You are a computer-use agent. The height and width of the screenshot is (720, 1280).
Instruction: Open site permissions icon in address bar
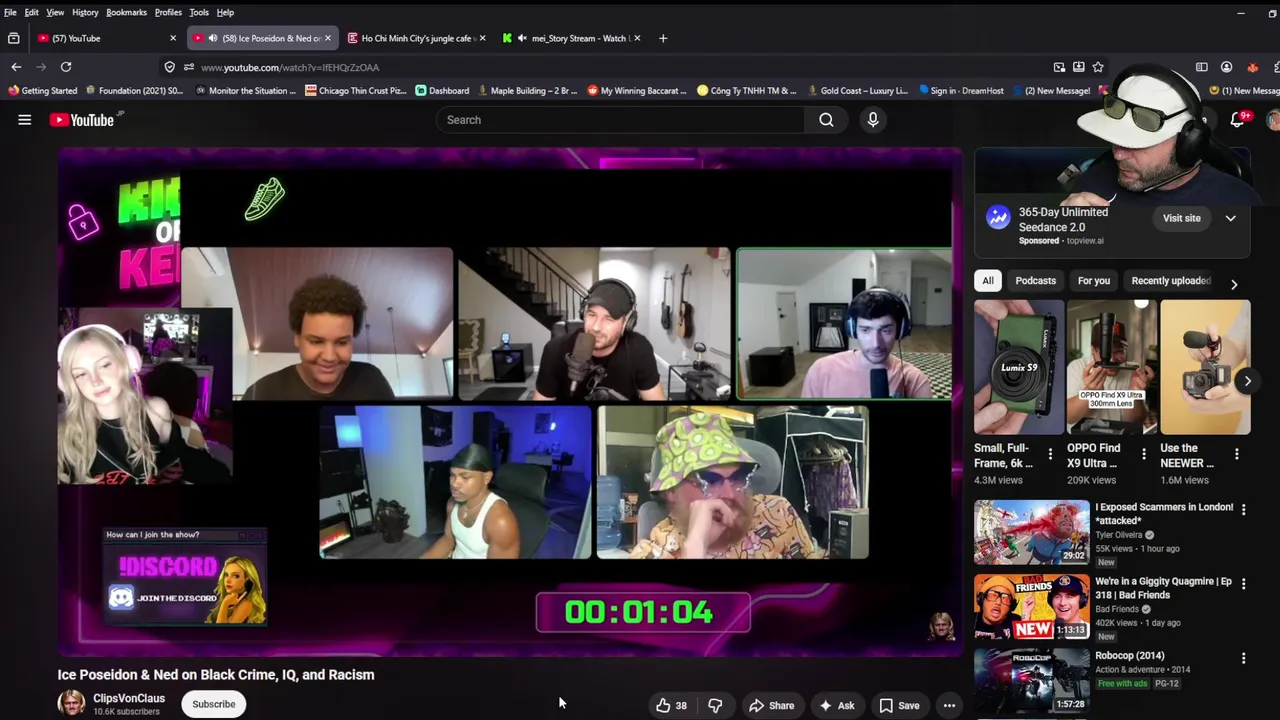pos(188,67)
